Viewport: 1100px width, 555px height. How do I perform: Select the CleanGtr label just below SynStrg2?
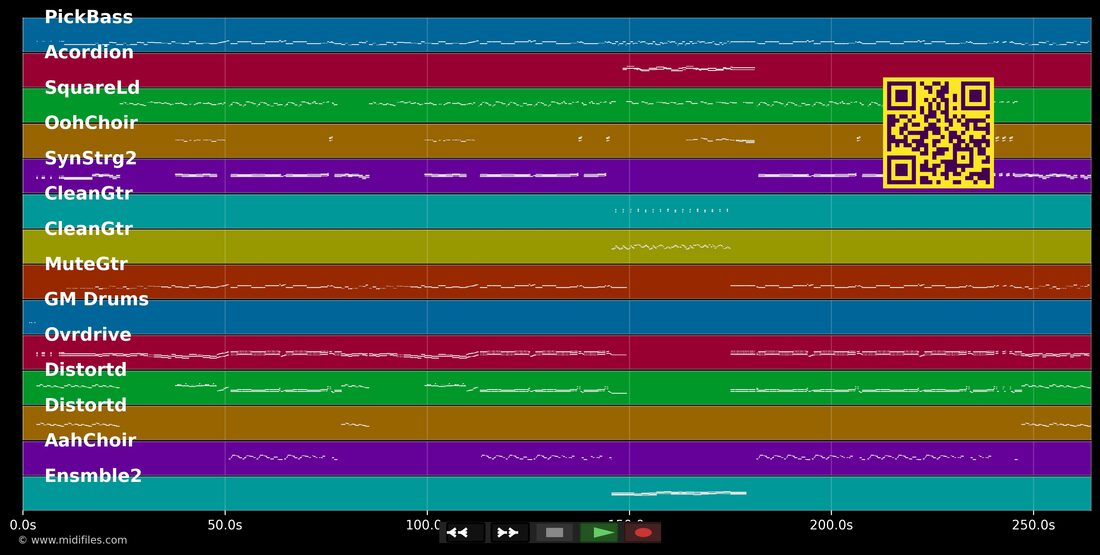click(x=88, y=194)
